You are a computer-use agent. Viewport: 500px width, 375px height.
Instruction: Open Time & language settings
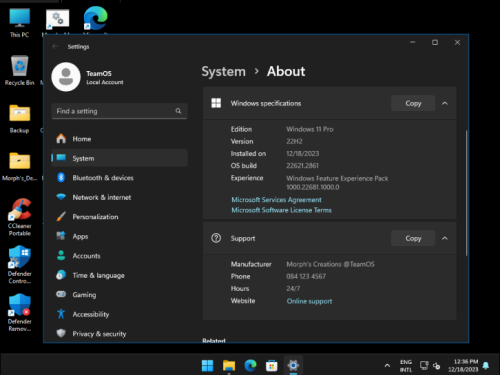pos(119,275)
